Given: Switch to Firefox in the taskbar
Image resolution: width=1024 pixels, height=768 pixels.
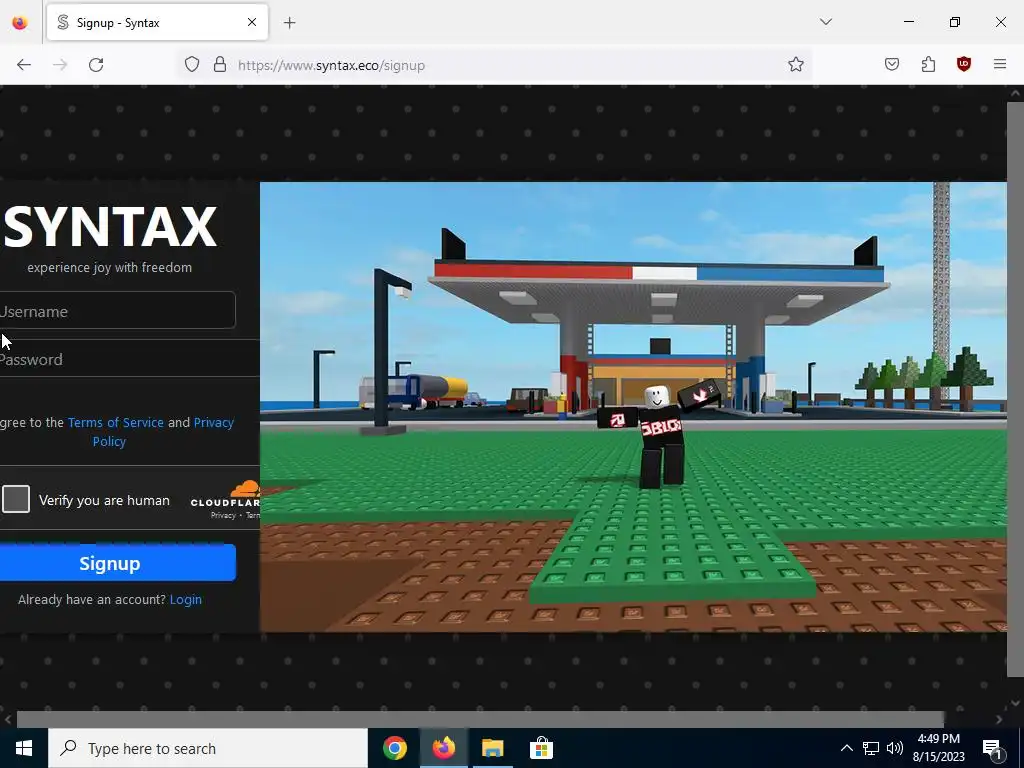Looking at the screenshot, I should [443, 748].
